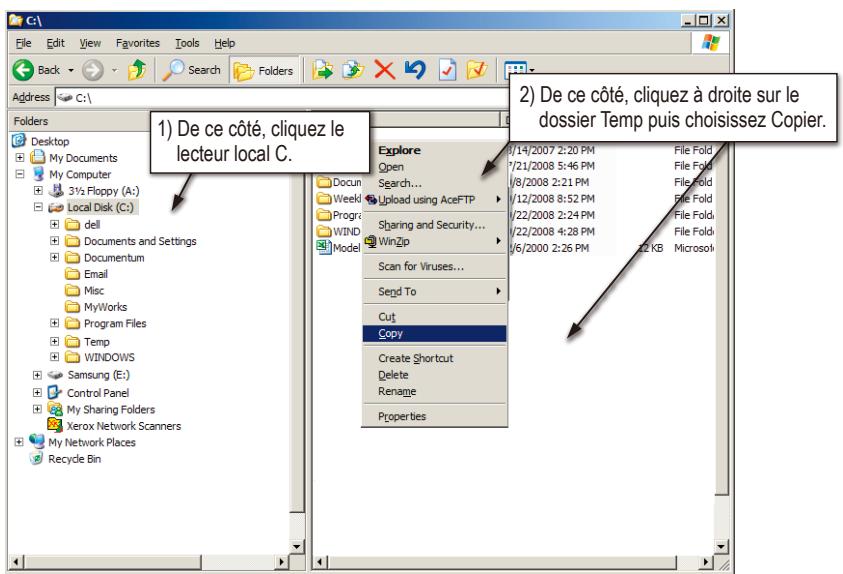Expand the Temp folder tree node
The width and height of the screenshot is (843, 574).
[x=56, y=341]
